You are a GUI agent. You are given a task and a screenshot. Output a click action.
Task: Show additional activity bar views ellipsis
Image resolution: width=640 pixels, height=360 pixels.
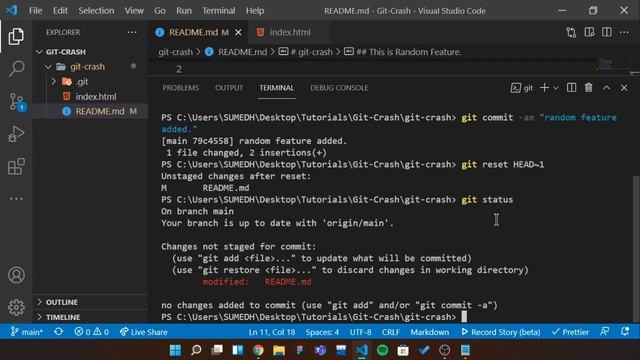[x=16, y=199]
